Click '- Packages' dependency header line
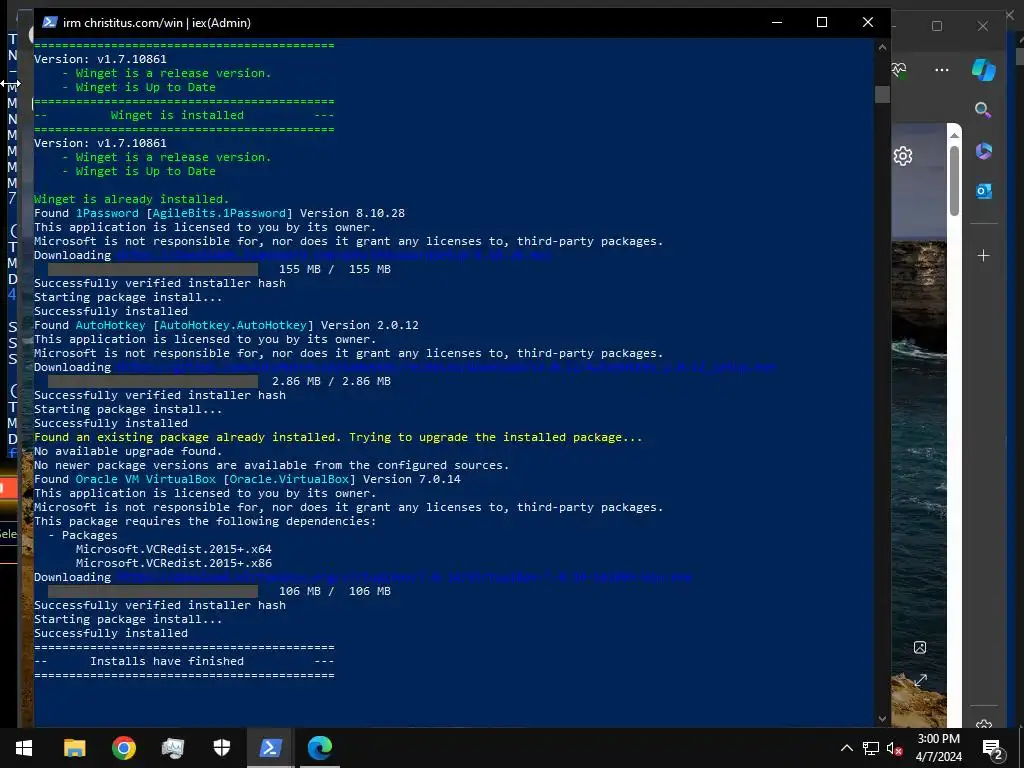Viewport: 1024px width, 768px height. point(83,535)
